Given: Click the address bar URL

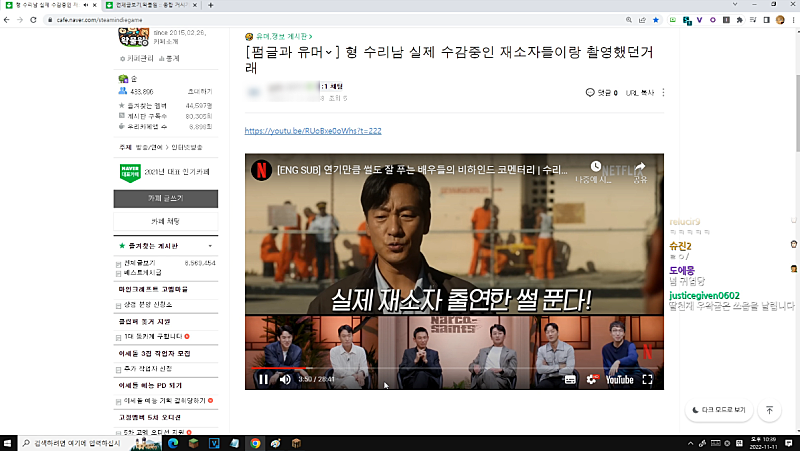Looking at the screenshot, I should [99, 20].
